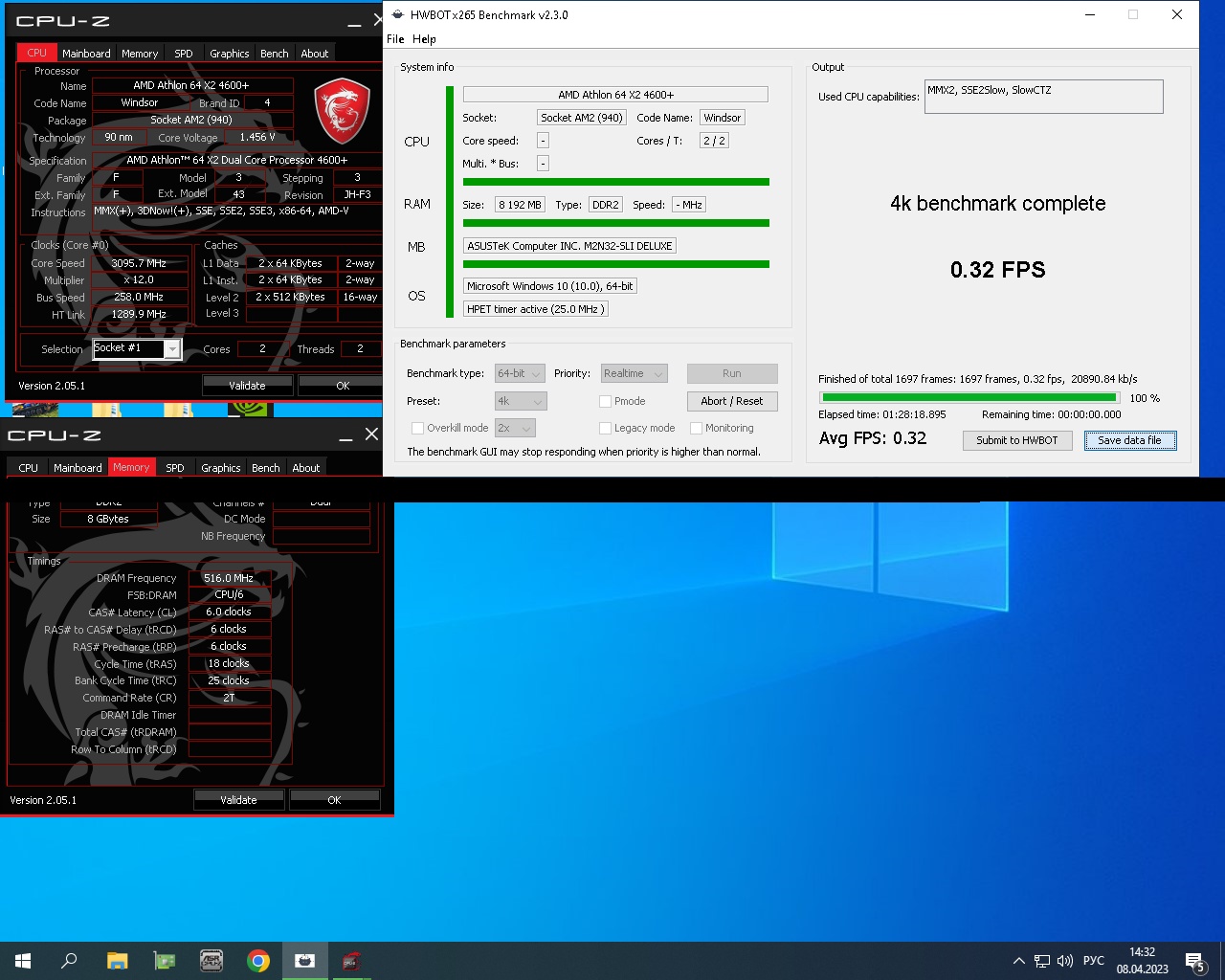
Task: Switch to Graphics tab in upper CPU-Z
Action: 230,54
